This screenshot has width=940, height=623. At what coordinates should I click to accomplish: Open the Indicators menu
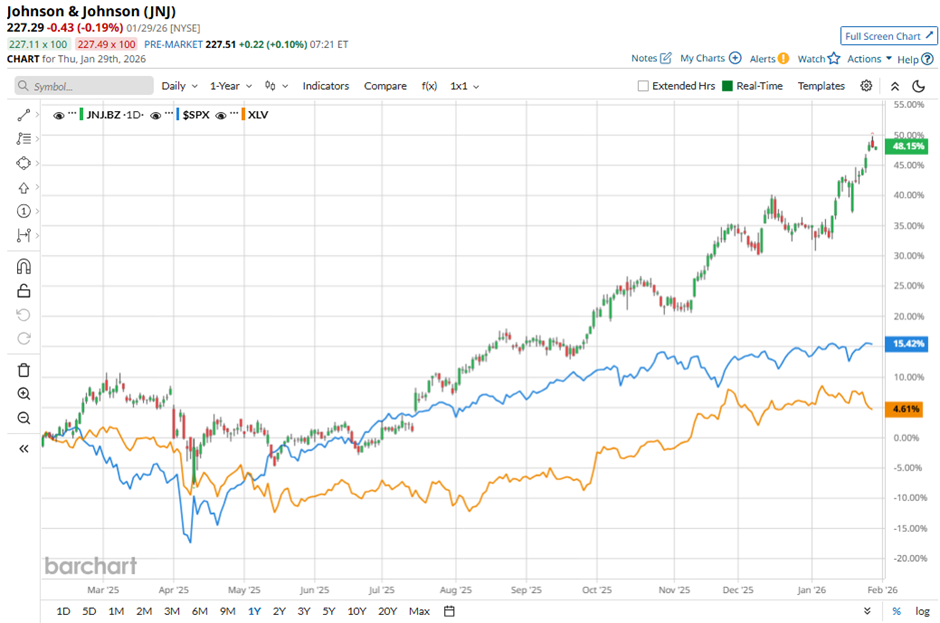pos(326,86)
